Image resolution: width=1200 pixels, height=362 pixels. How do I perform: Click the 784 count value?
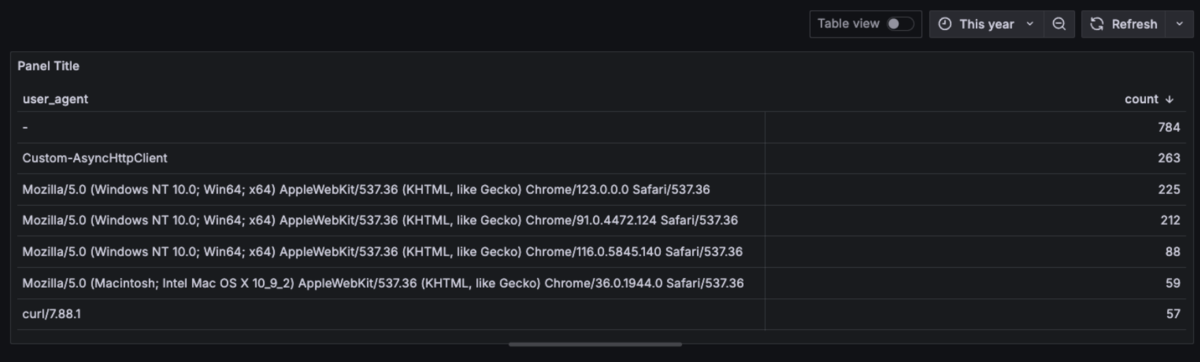tap(1169, 127)
